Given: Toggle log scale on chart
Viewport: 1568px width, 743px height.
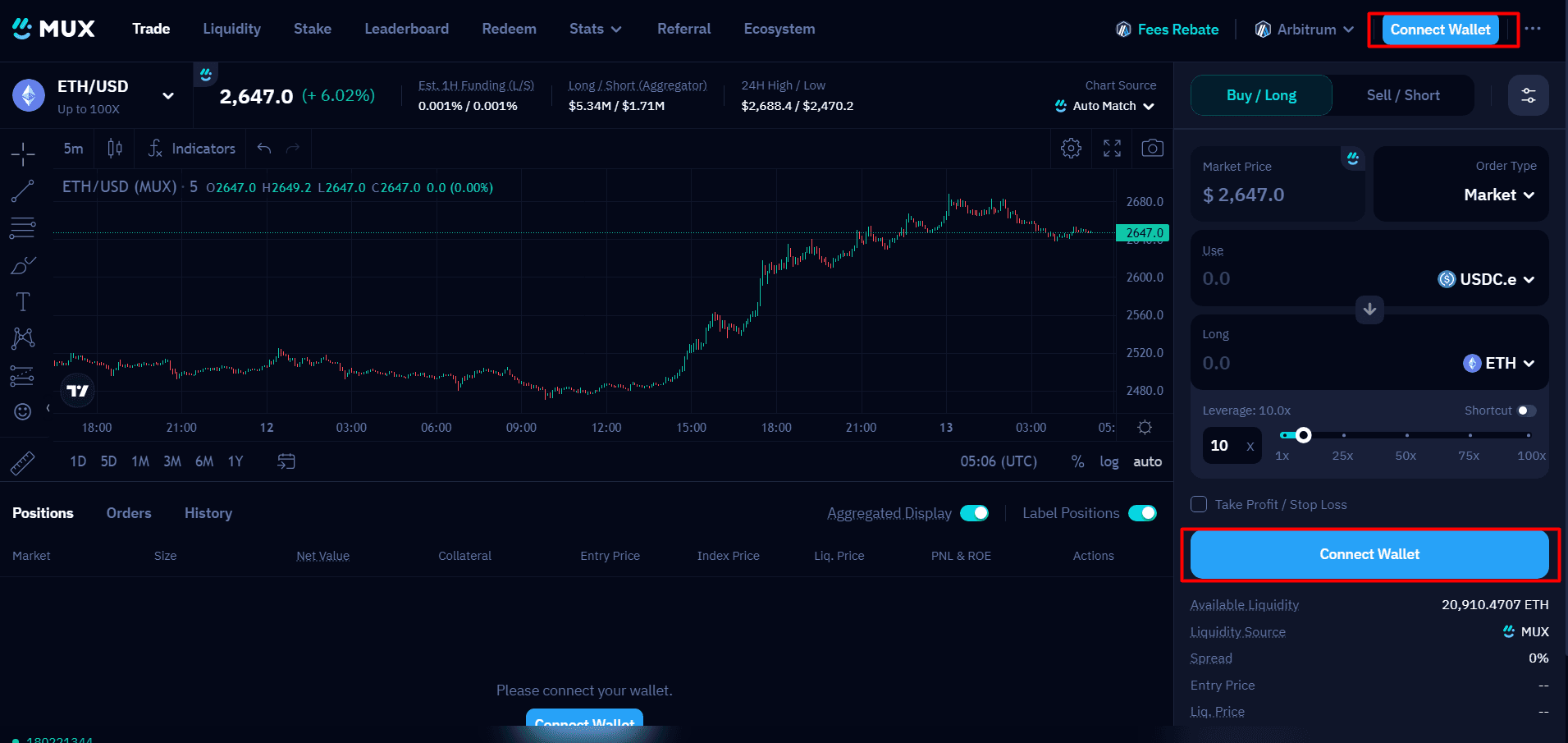Looking at the screenshot, I should [x=1109, y=461].
